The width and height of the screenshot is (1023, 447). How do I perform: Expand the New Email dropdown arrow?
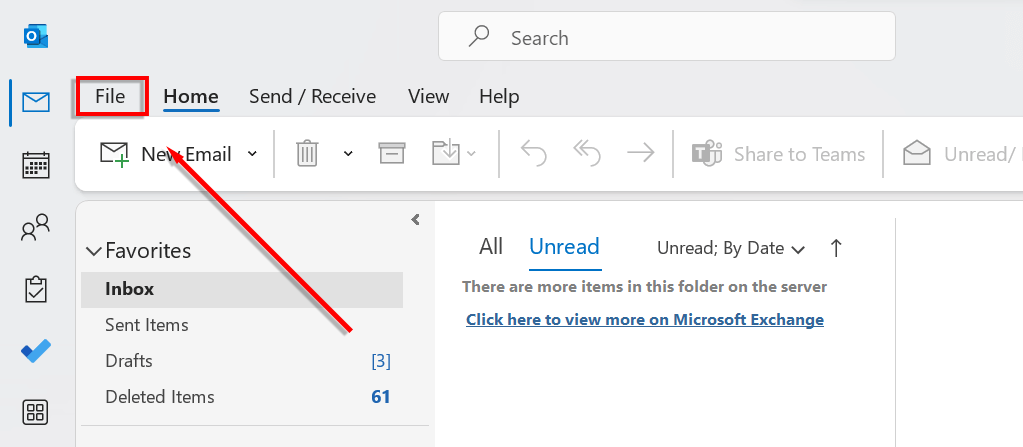[x=252, y=153]
